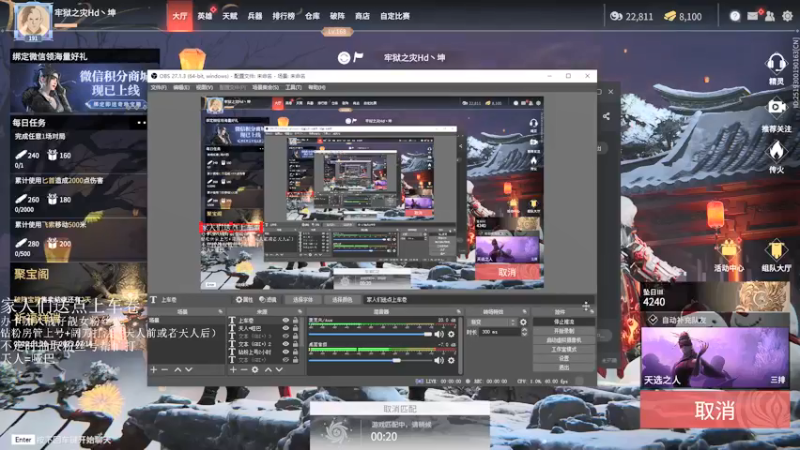Screen dimensions: 800x450
Task: Add a scene with OBS scenes plus button
Action: point(154,369)
